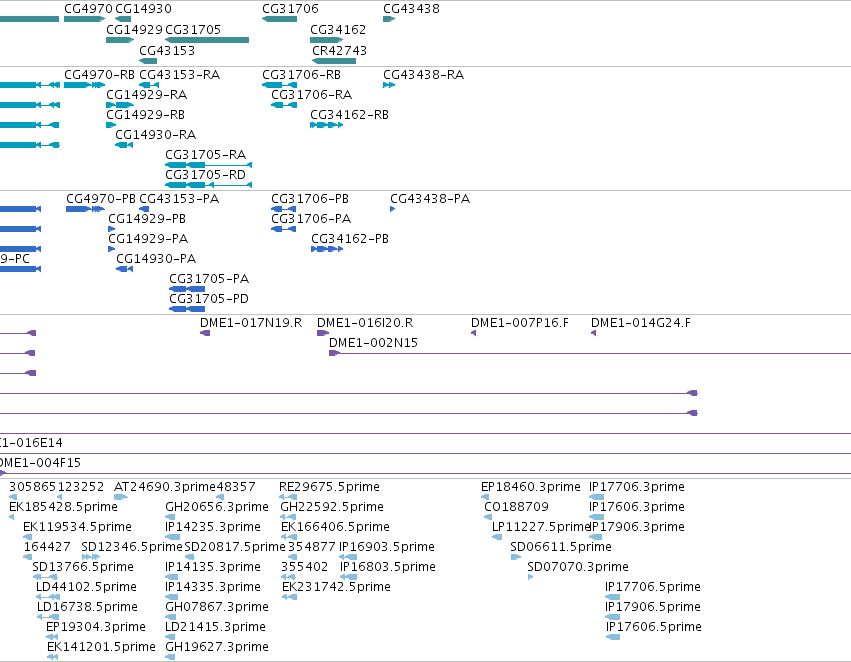Screen dimensions: 851x662
Task: Select BAC end DME1-016I20.R
Action: click(323, 333)
